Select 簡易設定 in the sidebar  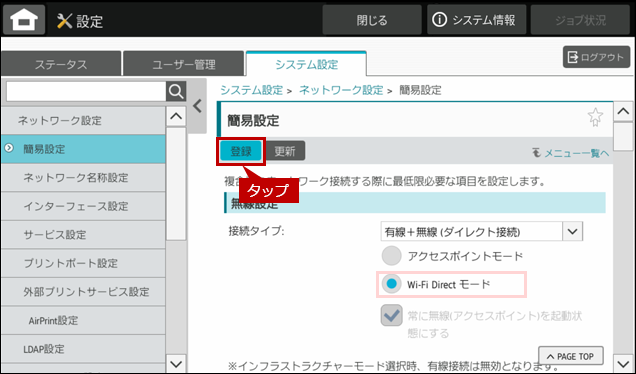83,149
